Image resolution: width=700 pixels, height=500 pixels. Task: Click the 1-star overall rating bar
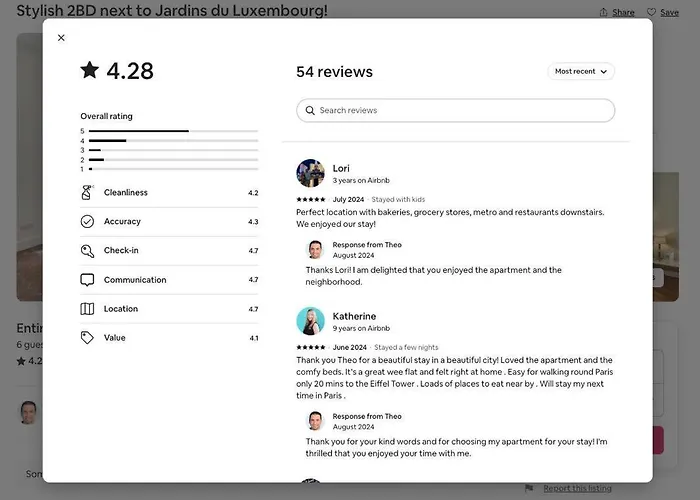point(173,169)
